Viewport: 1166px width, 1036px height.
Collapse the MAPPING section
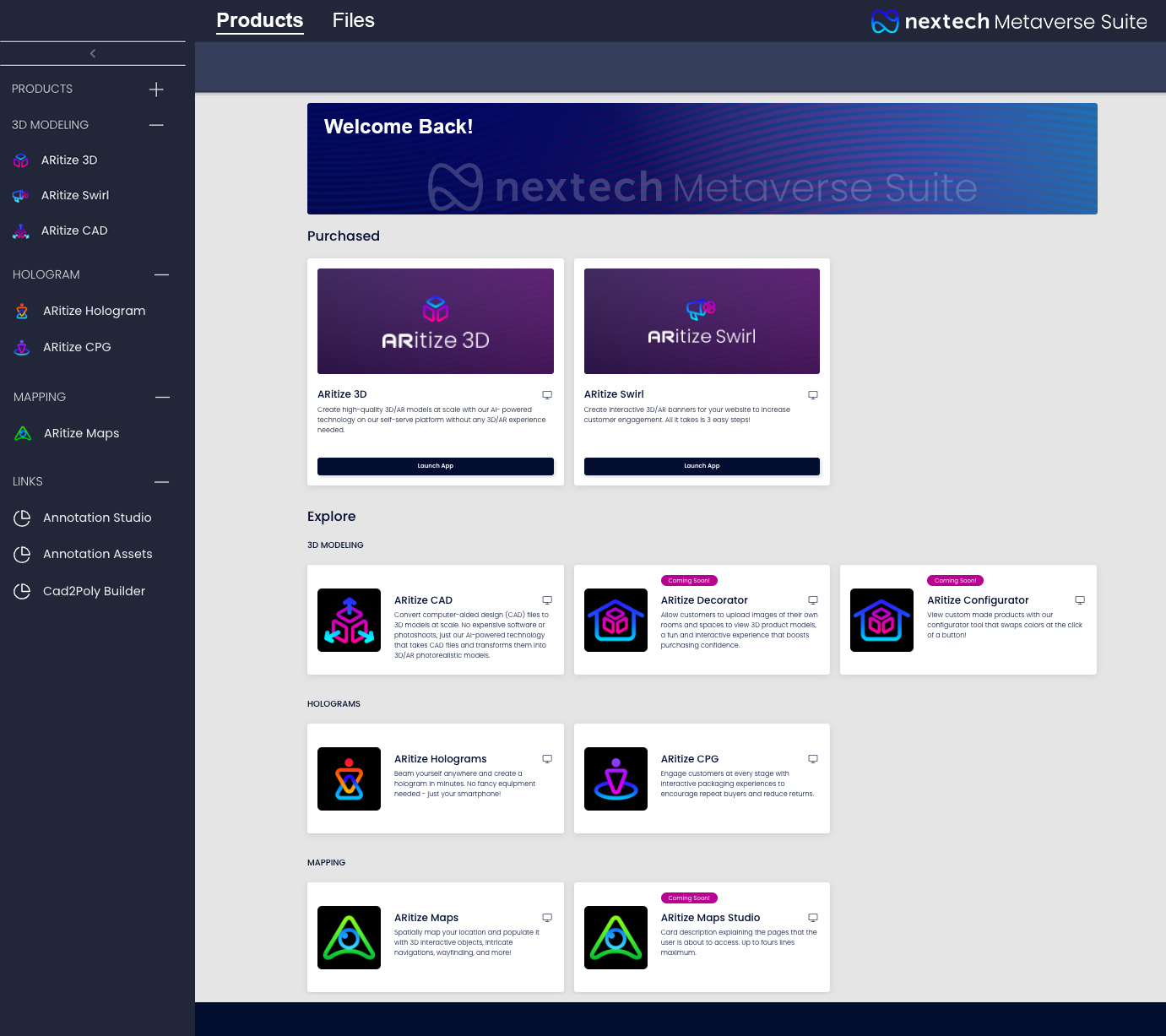pyautogui.click(x=163, y=397)
